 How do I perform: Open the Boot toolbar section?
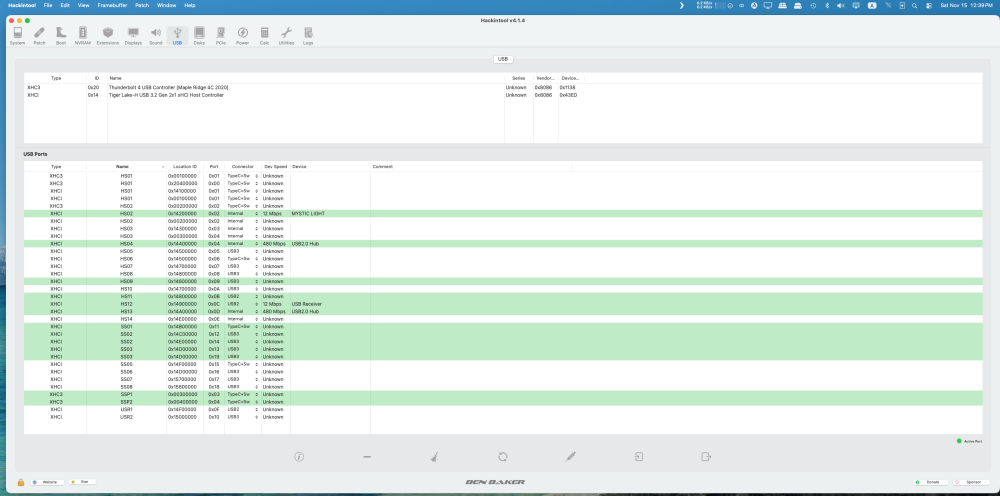[x=61, y=36]
